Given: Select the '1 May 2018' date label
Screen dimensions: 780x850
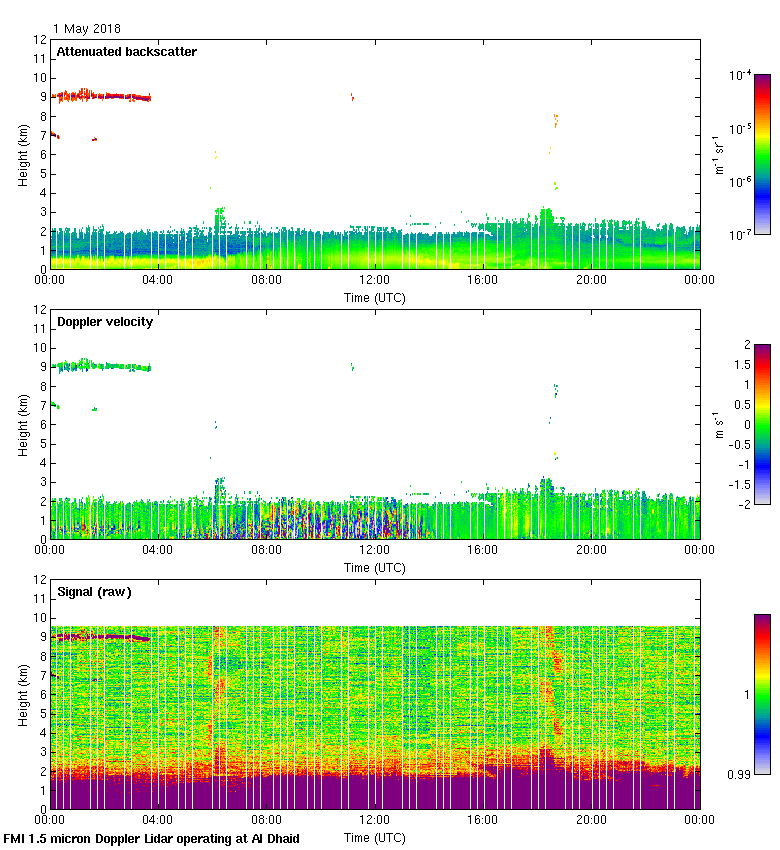Looking at the screenshot, I should pyautogui.click(x=86, y=29).
